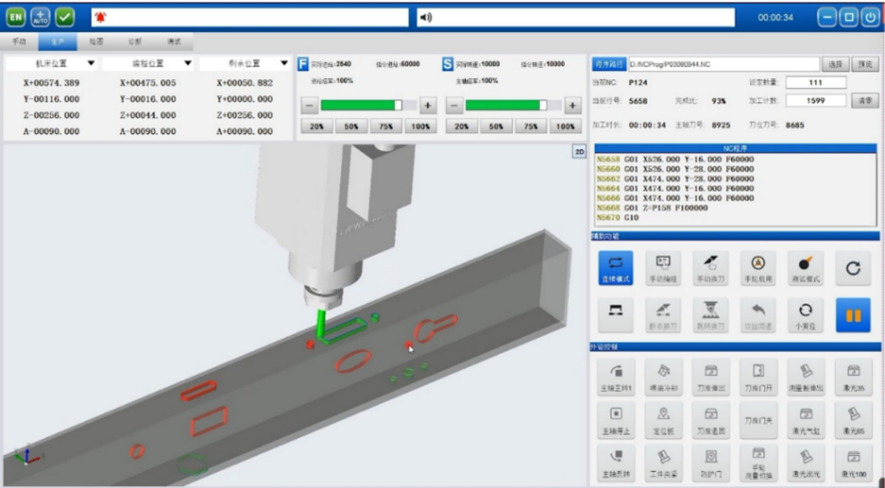The image size is (885, 488).
Task: Click the speaker sound icon
Action: coord(424,17)
